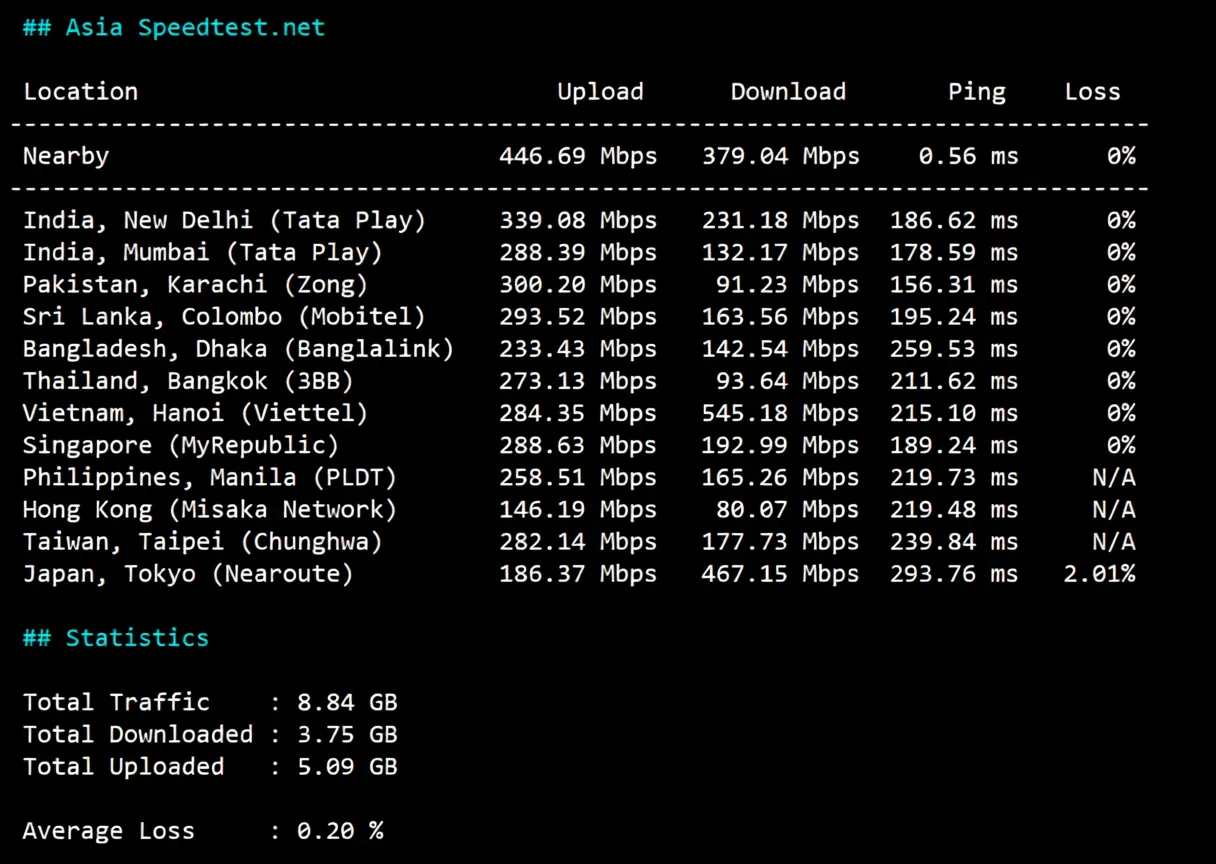Select Singapore upload 288.63 Mbps

pos(578,445)
